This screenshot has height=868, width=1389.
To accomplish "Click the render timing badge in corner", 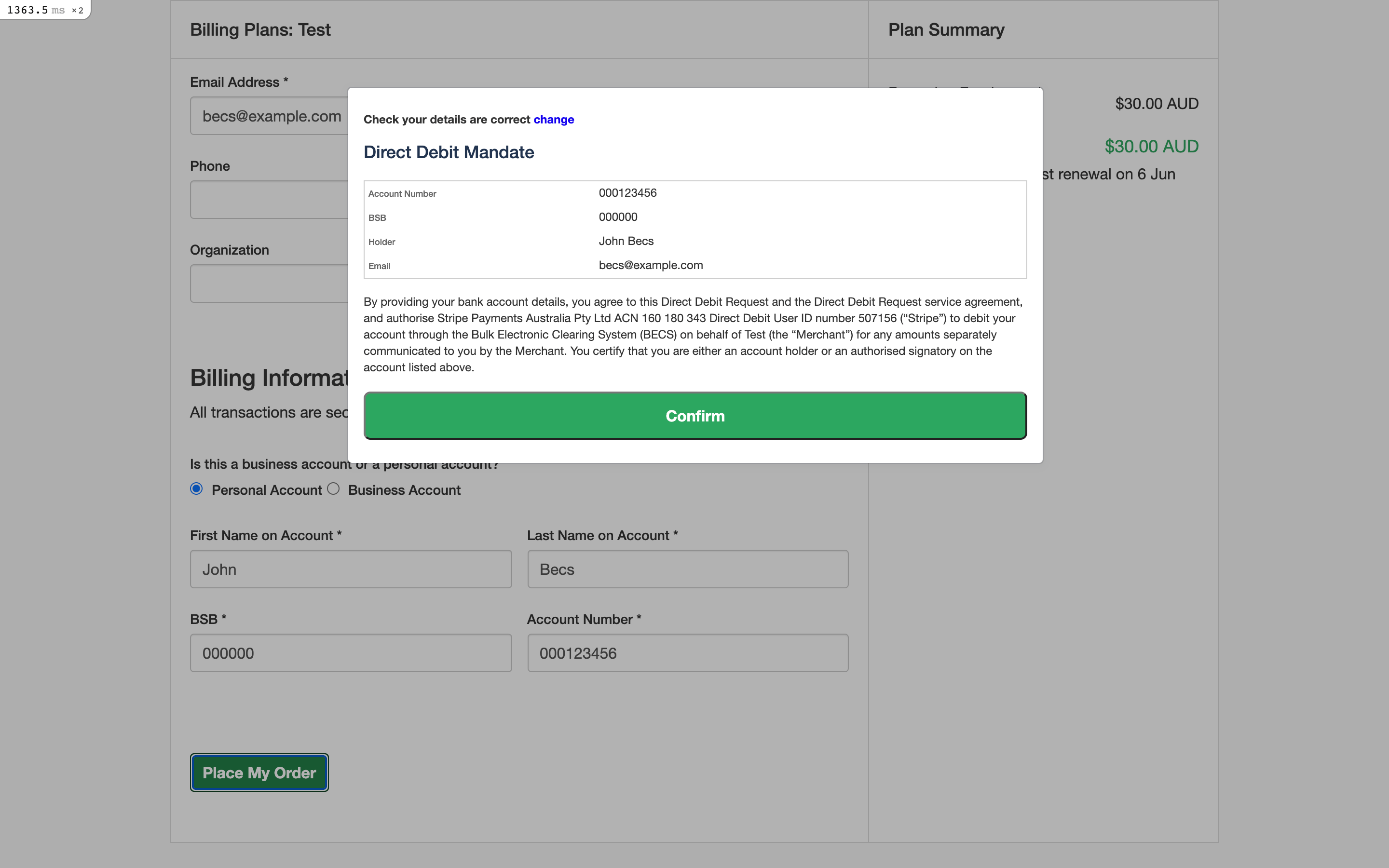I will click(45, 10).
